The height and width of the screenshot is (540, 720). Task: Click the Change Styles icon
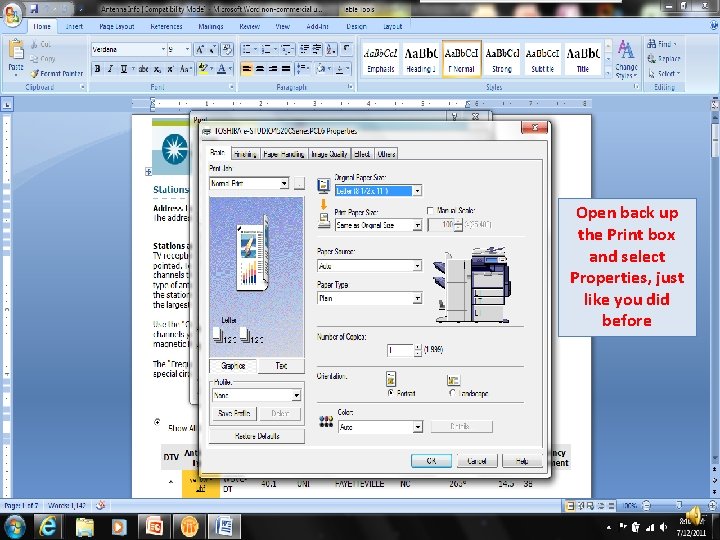pyautogui.click(x=626, y=59)
